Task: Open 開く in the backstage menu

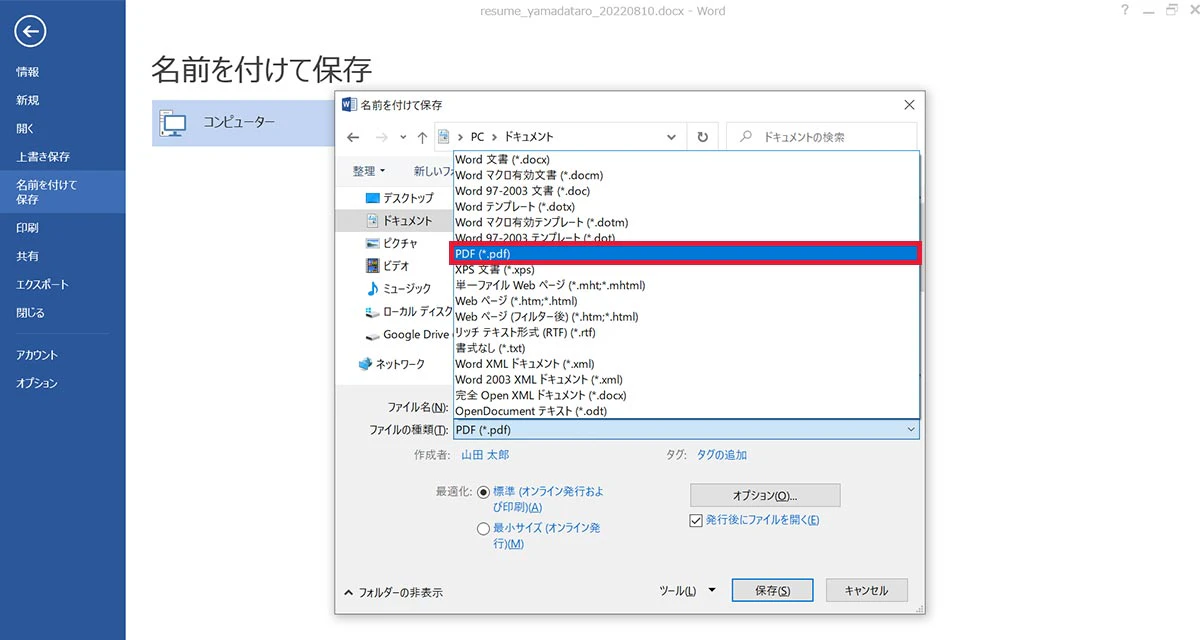Action: pos(25,128)
